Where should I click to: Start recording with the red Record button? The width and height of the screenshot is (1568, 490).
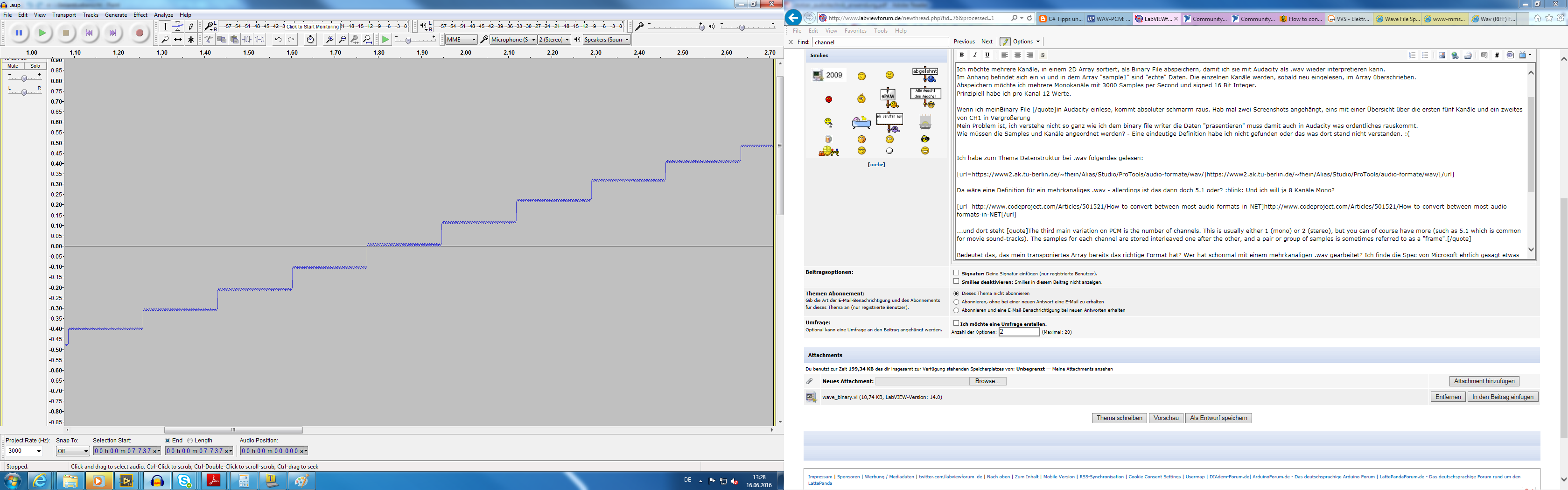[140, 33]
